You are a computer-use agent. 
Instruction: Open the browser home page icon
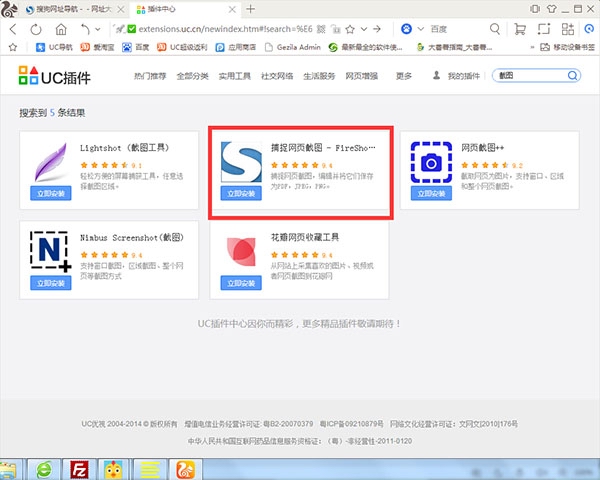point(61,29)
